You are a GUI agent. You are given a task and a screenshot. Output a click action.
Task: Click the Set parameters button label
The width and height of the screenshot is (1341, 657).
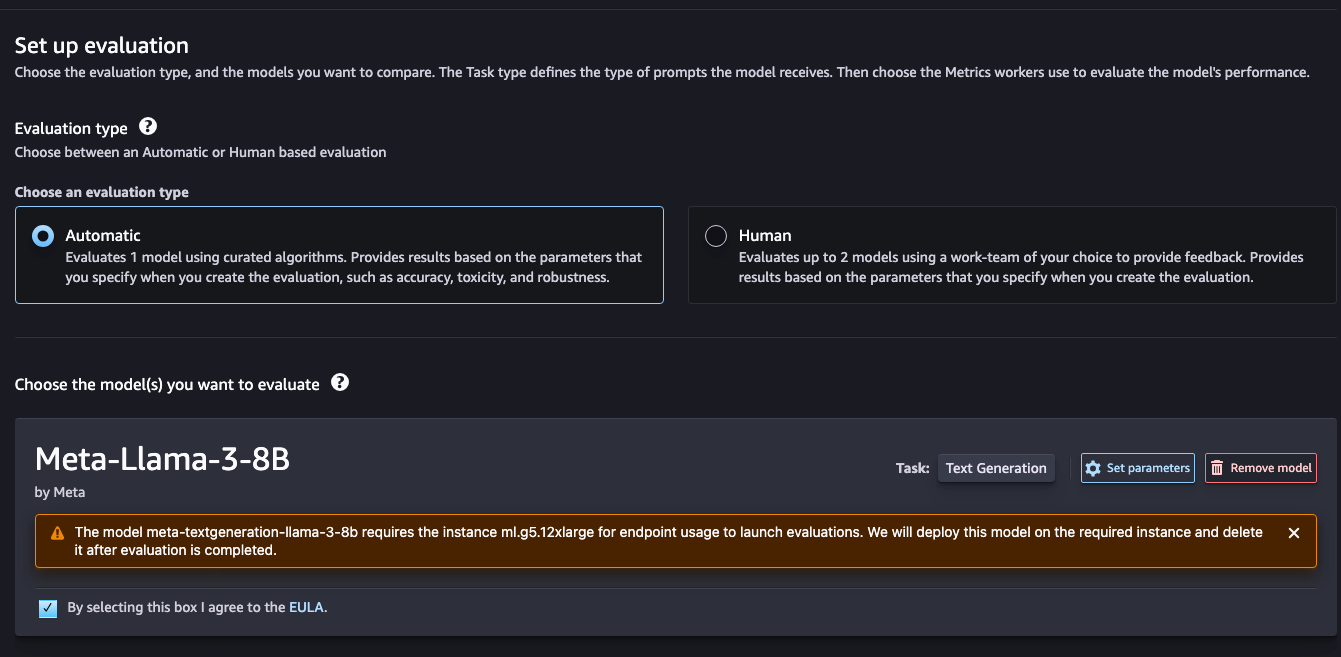[x=1148, y=468]
